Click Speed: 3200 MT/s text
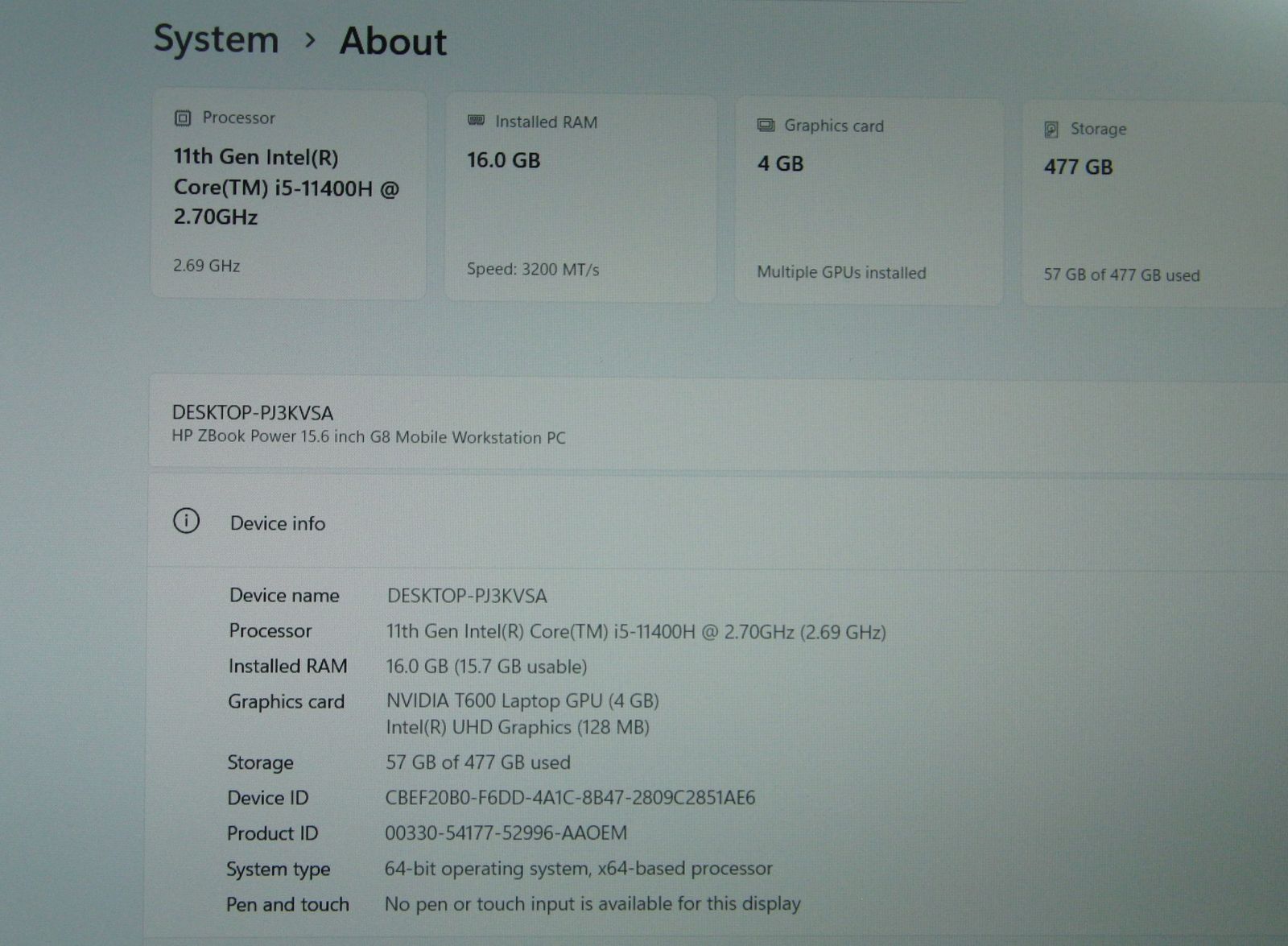1288x946 pixels. 533,269
